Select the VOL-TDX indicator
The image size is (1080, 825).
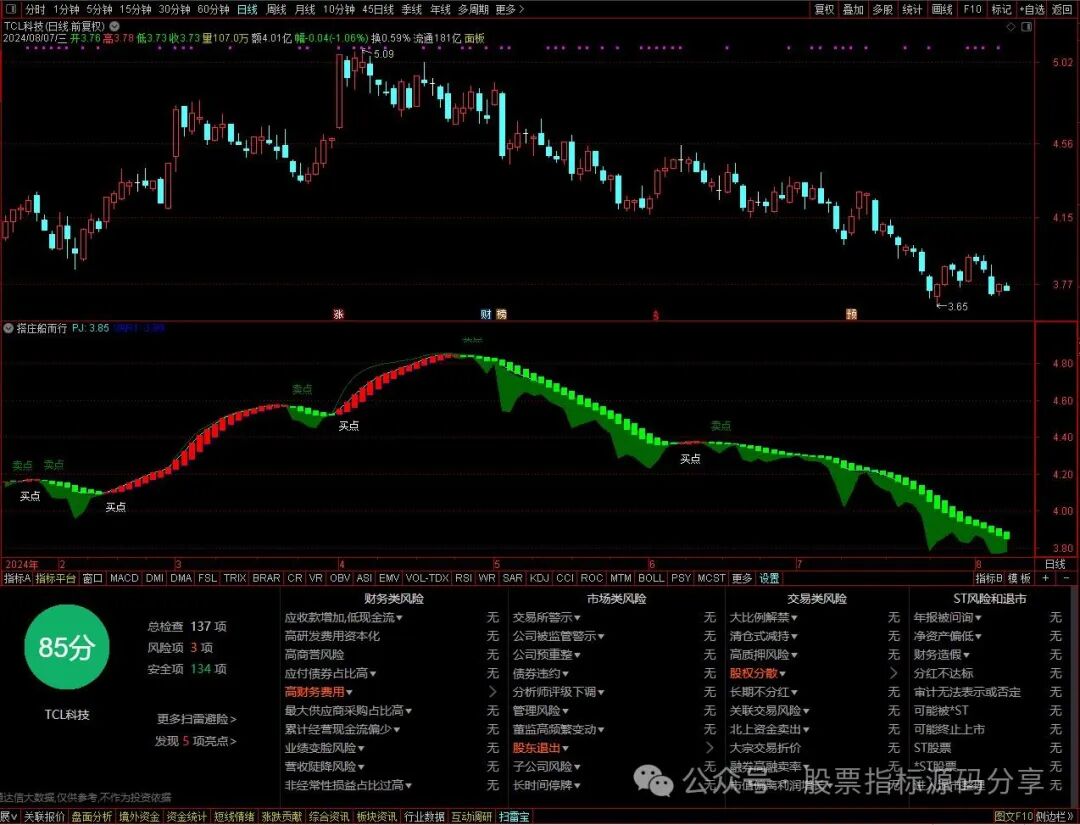(x=427, y=578)
